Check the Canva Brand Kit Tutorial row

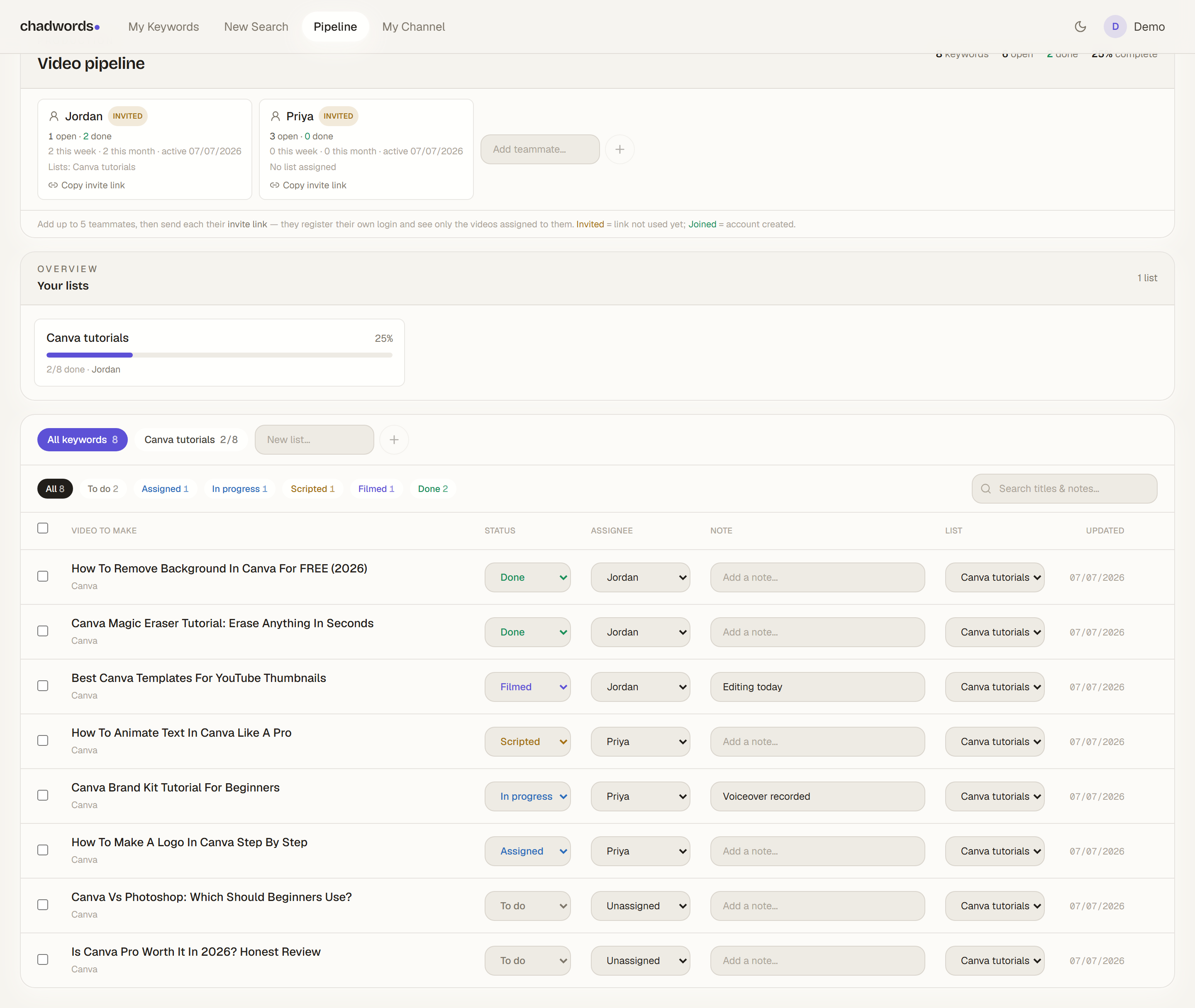pyautogui.click(x=43, y=796)
